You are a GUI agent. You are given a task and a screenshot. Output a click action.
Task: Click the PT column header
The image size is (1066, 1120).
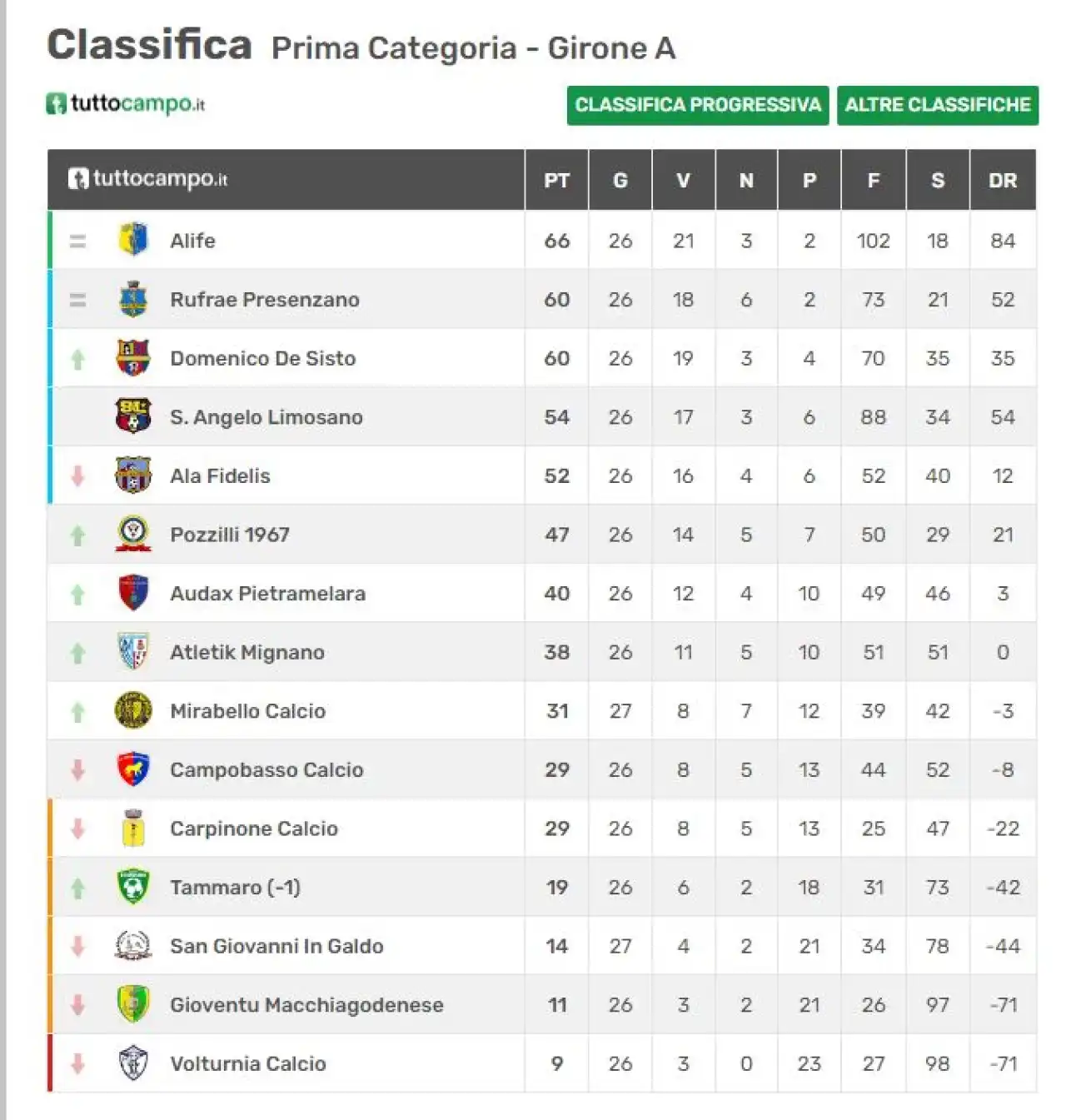556,180
